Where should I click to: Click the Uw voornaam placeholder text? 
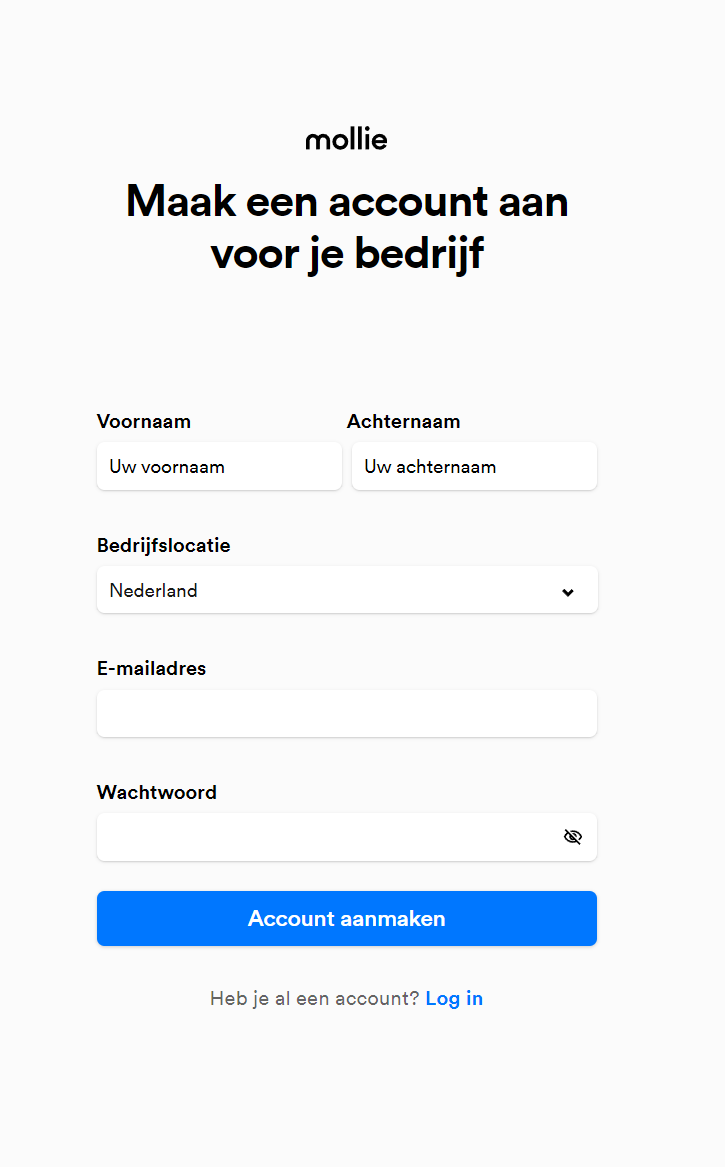pos(167,467)
